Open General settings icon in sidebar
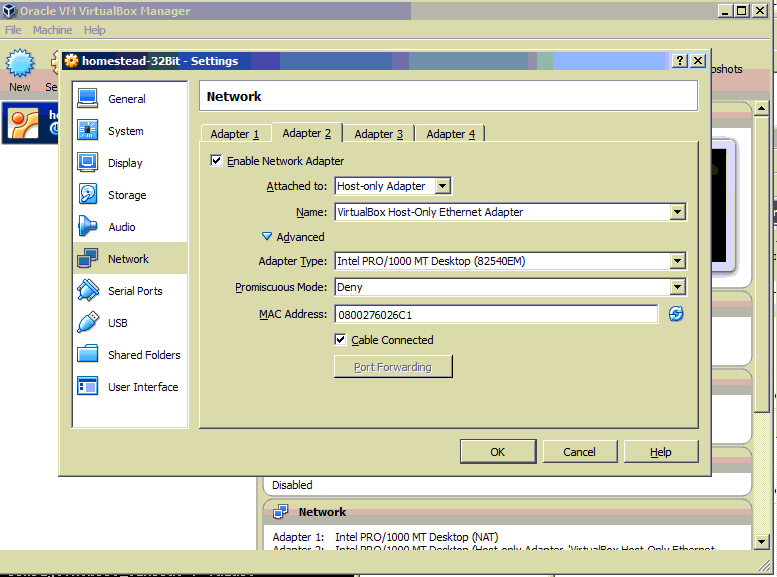777x577 pixels. point(88,98)
